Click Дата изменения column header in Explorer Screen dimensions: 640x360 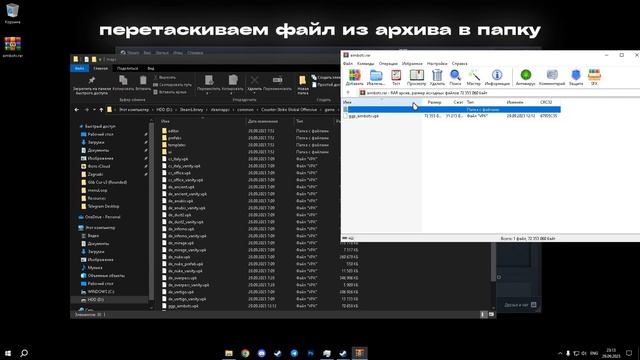click(x=262, y=121)
